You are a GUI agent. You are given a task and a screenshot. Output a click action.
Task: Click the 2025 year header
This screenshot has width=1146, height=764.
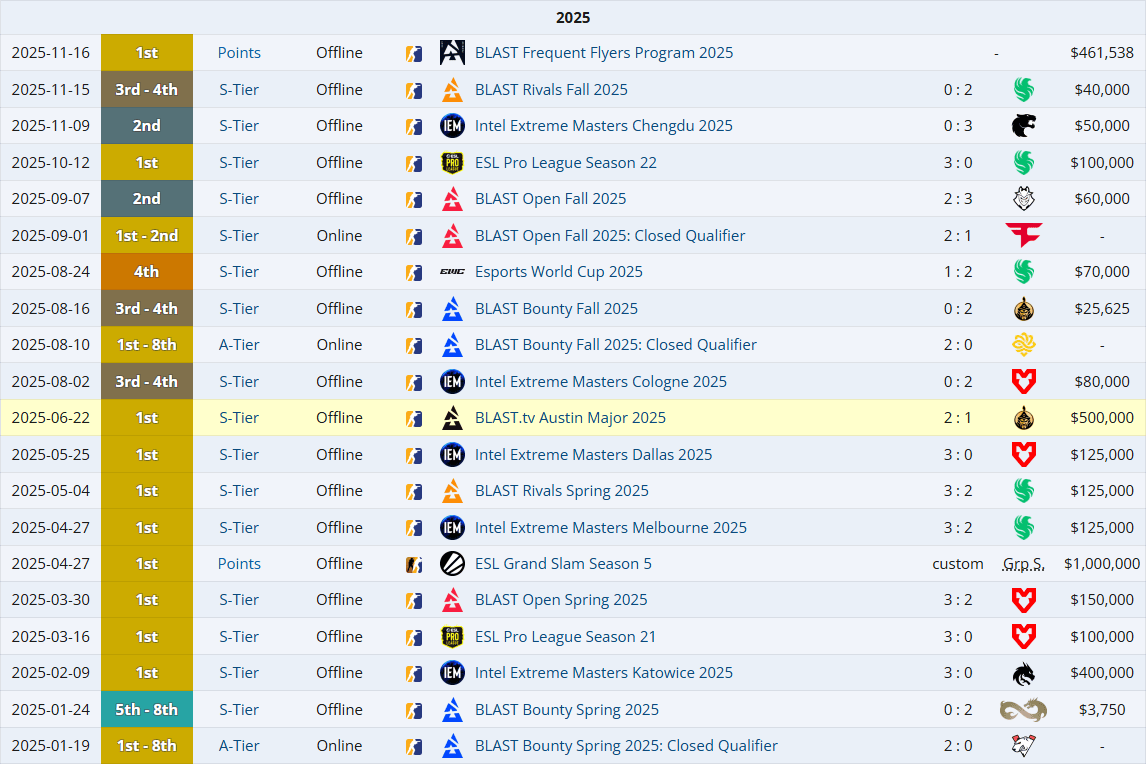[573, 18]
